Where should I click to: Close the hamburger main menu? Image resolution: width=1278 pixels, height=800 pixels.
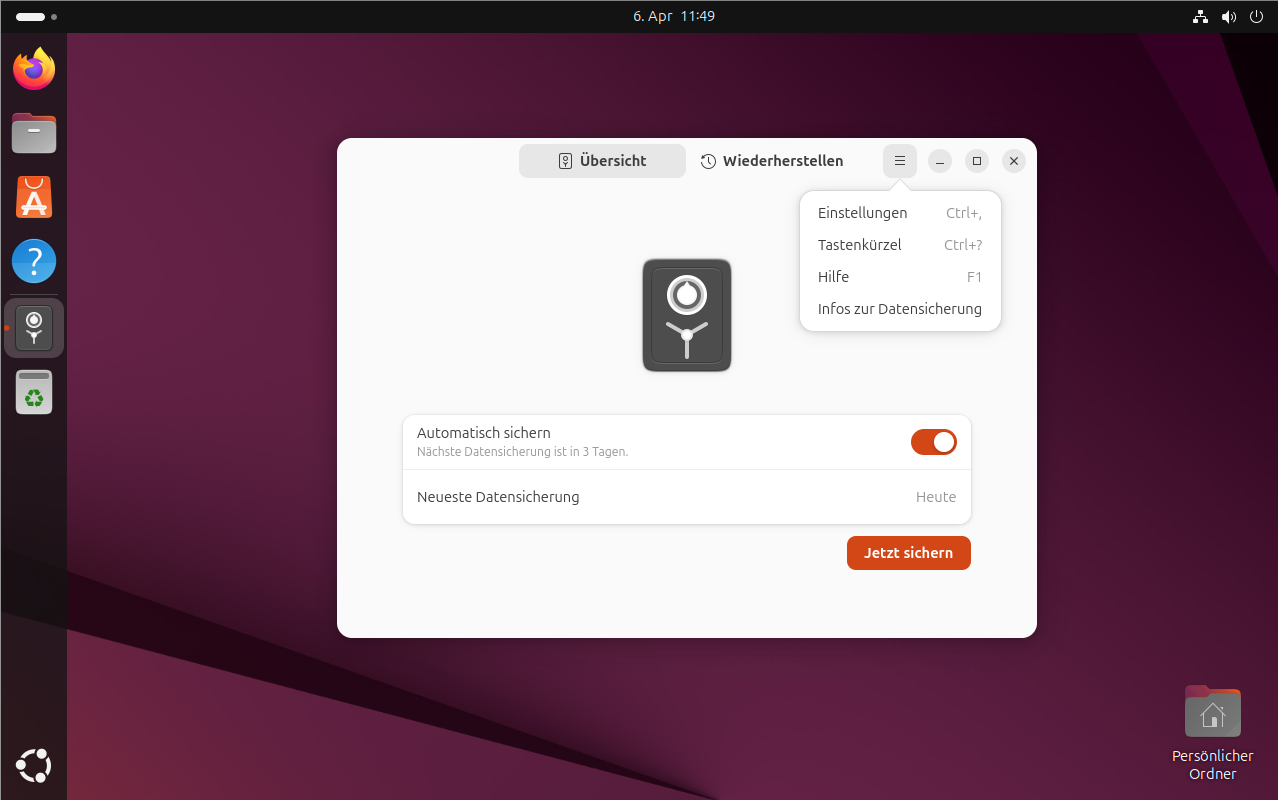[x=900, y=161]
